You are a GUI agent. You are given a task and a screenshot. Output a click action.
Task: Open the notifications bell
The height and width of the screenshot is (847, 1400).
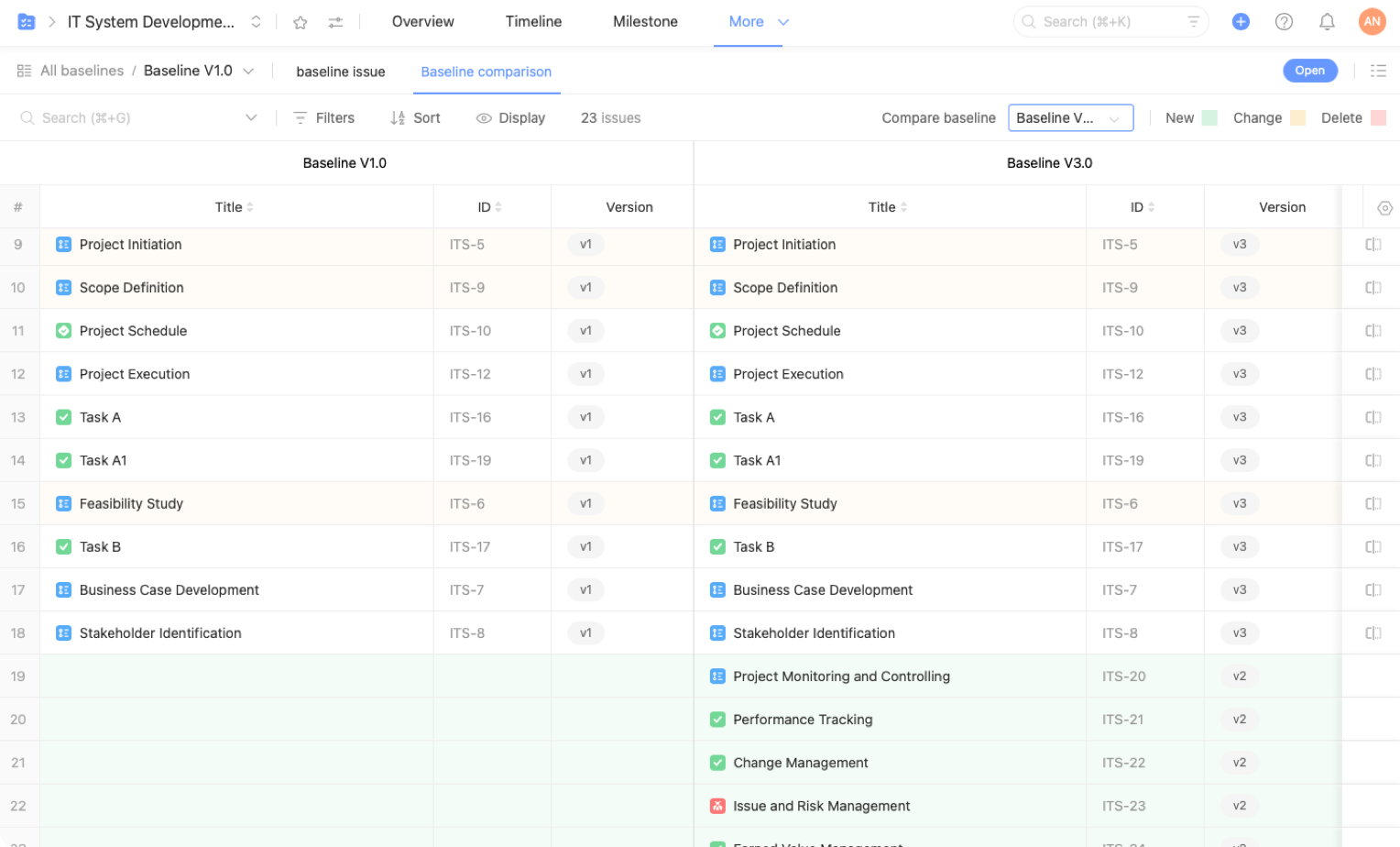(x=1326, y=21)
